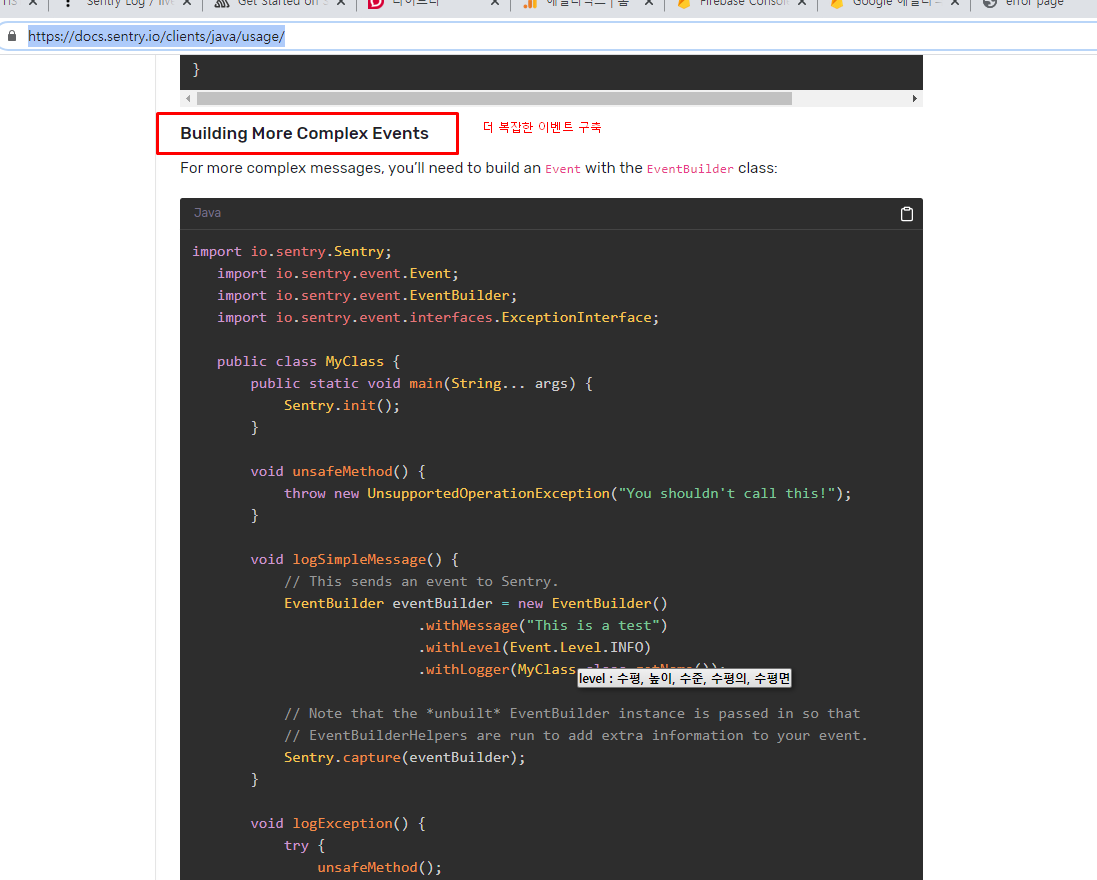Click the public class MyClass line
This screenshot has height=880, width=1097.
[309, 362]
